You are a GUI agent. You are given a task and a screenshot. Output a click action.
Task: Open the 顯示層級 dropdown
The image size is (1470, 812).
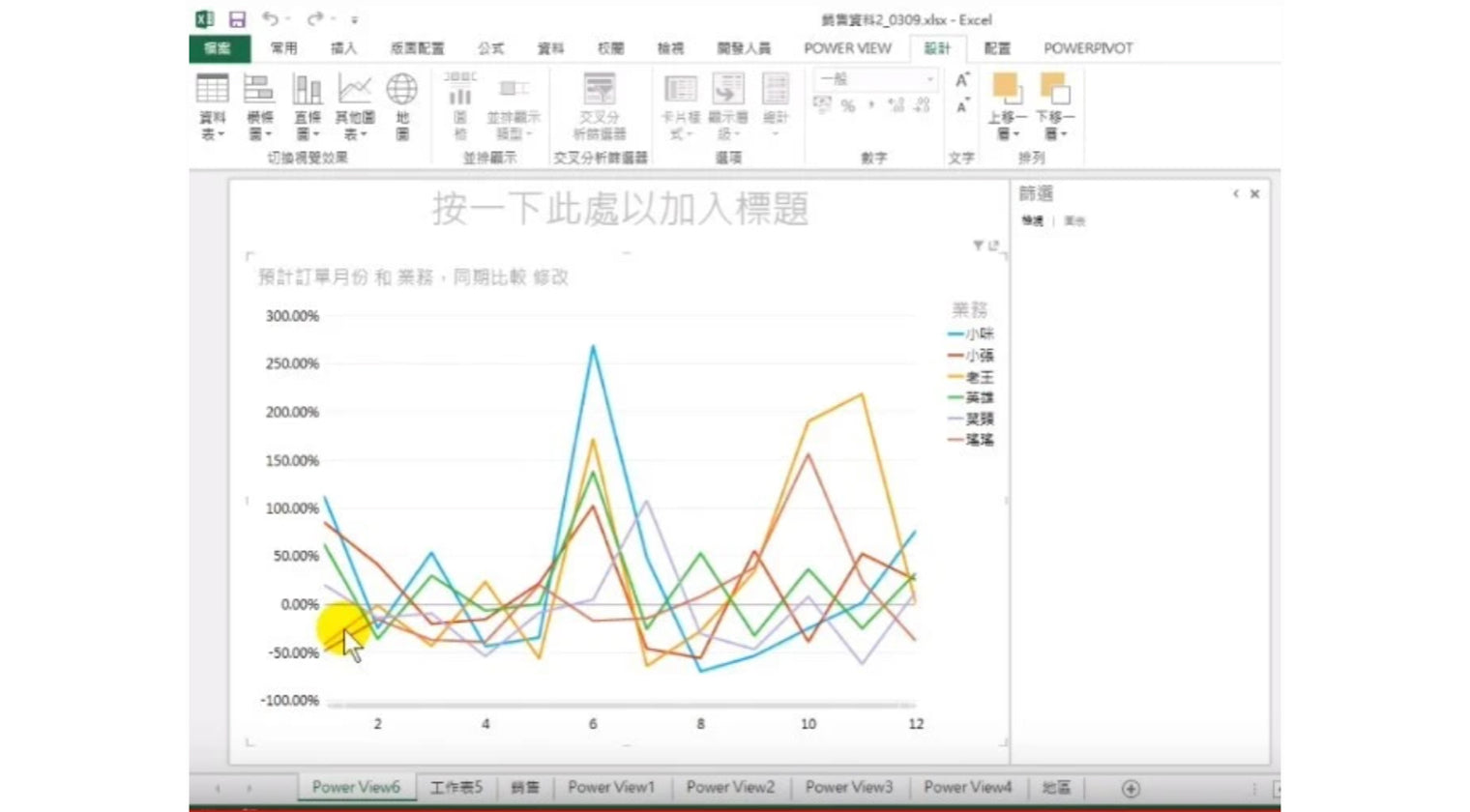(726, 106)
